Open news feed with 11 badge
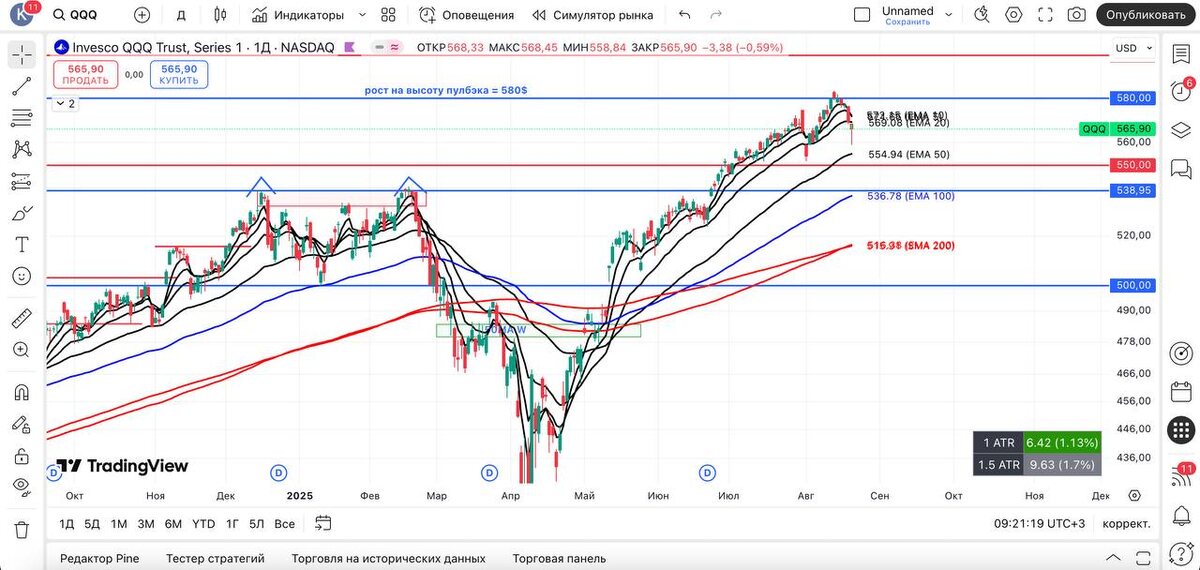Image resolution: width=1200 pixels, height=570 pixels. [x=1181, y=477]
